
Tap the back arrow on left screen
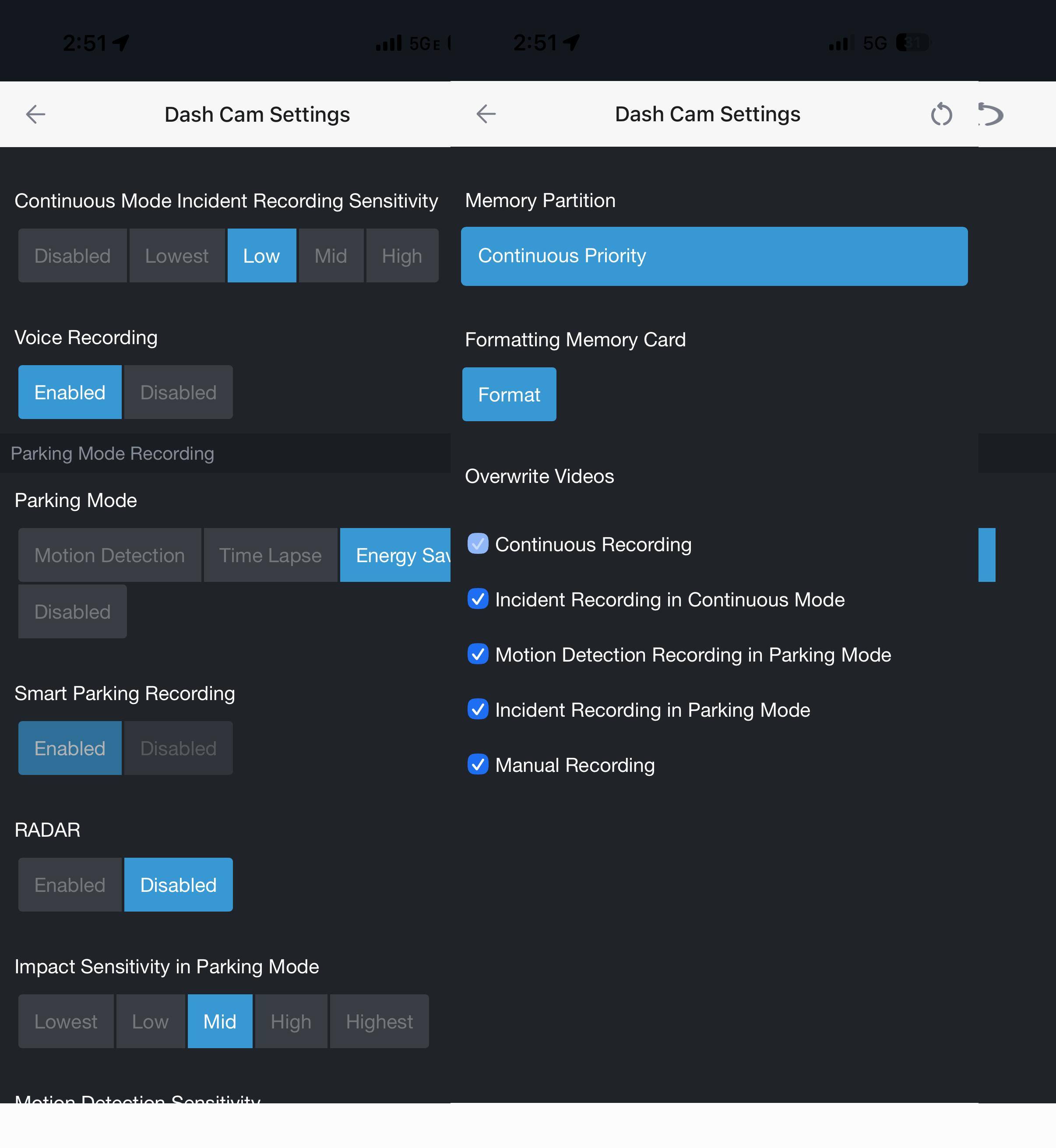35,114
